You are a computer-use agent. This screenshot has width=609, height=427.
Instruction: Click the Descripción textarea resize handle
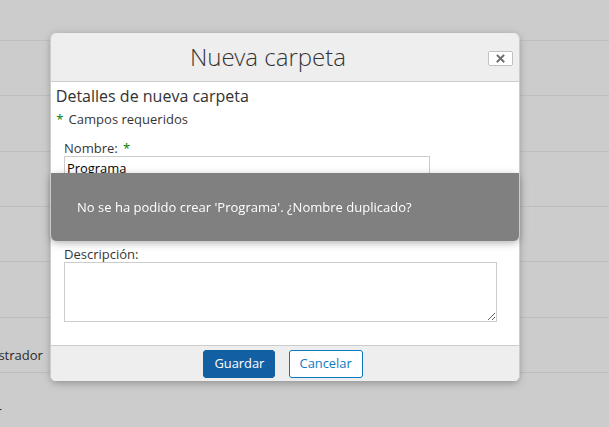(491, 316)
